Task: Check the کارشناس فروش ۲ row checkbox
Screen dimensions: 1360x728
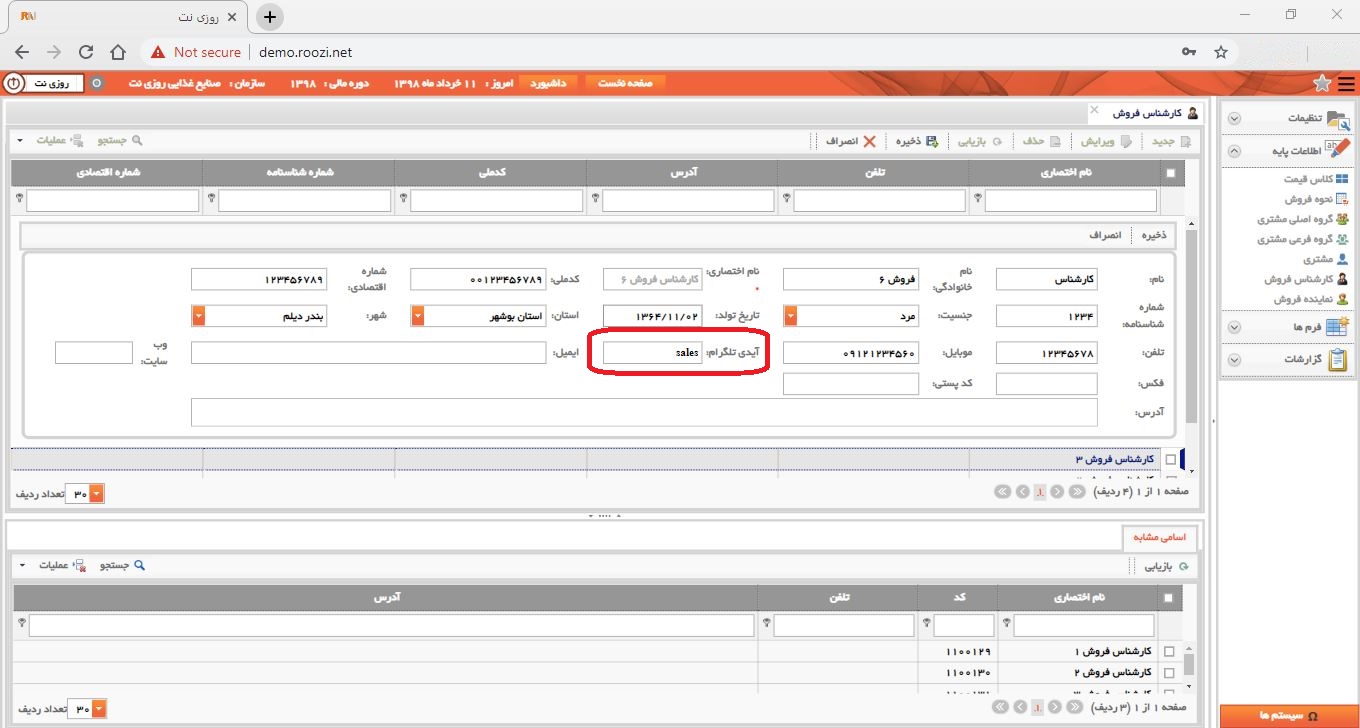Action: tap(1169, 673)
